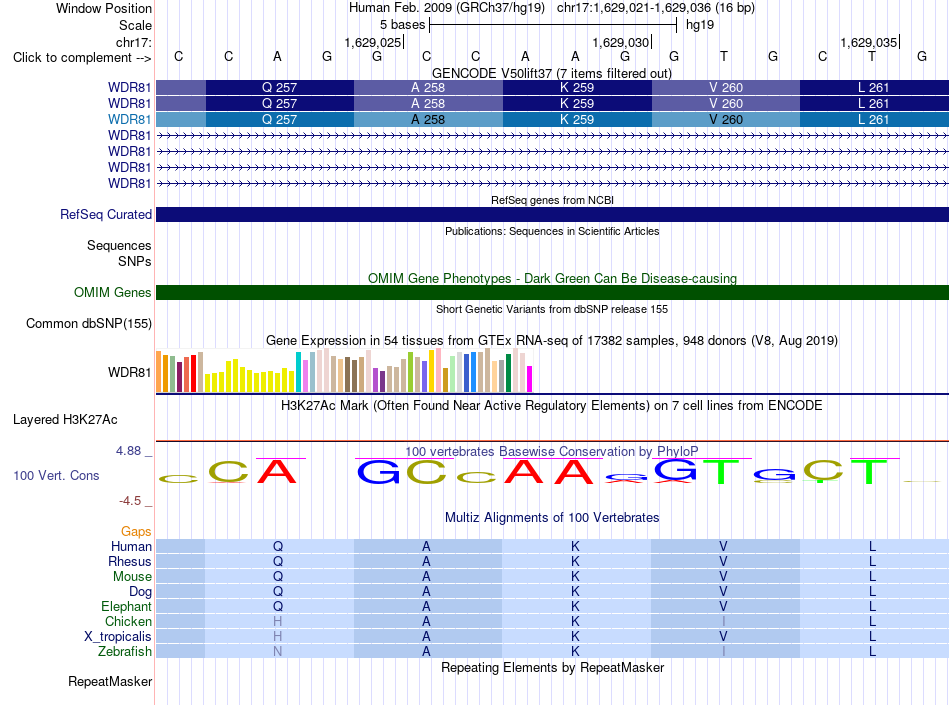Click the dark blue RefSeq Curated bar
The height and width of the screenshot is (705, 950).
(x=552, y=214)
